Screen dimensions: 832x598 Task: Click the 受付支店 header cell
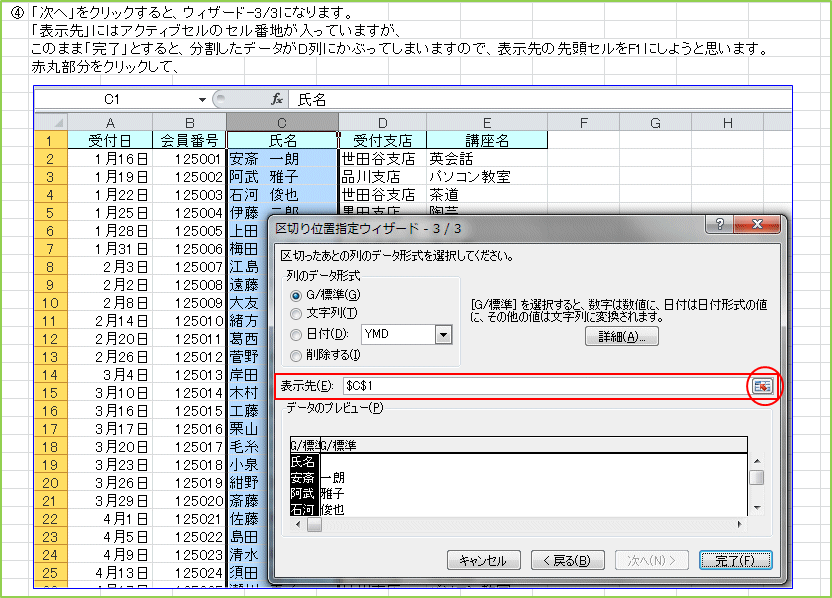[x=383, y=141]
